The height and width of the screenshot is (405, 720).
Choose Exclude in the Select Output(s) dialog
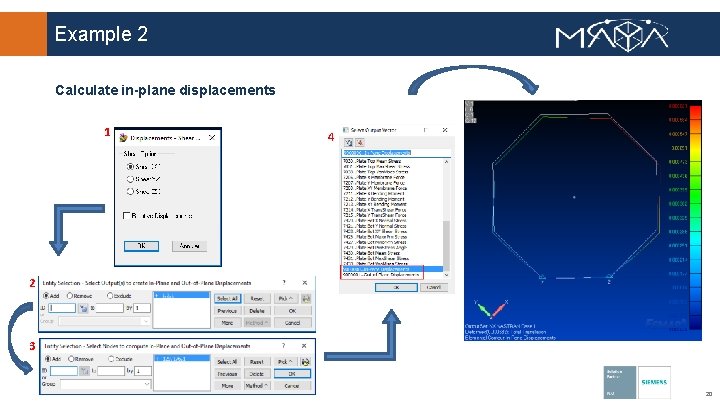(x=110, y=296)
